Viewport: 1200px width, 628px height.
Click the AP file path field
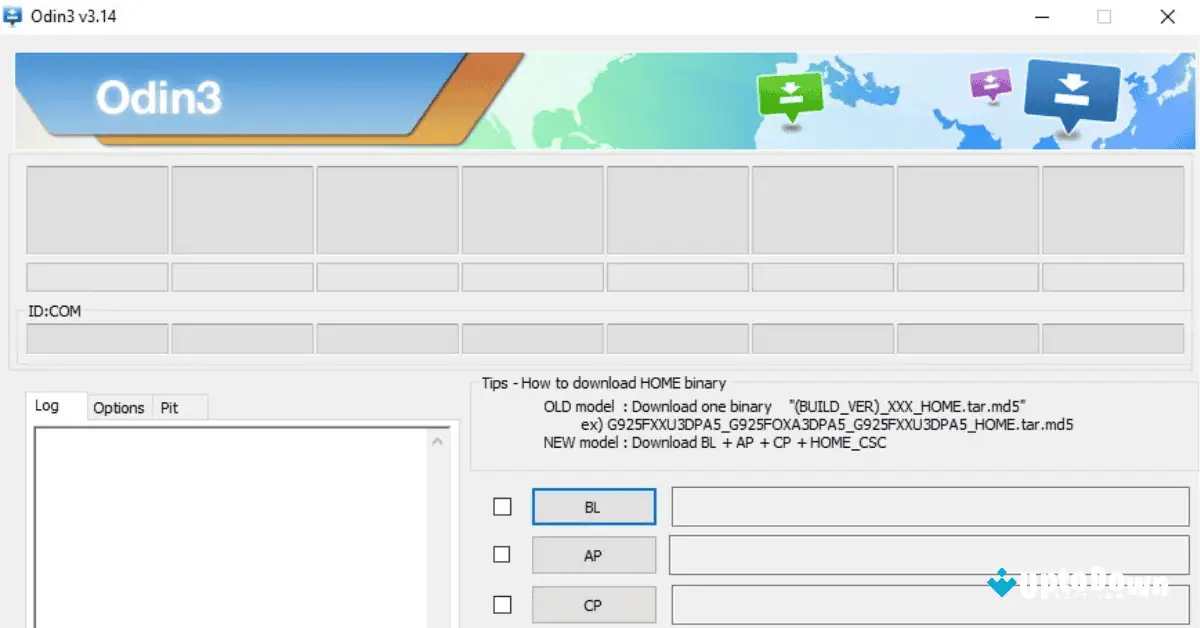928,555
